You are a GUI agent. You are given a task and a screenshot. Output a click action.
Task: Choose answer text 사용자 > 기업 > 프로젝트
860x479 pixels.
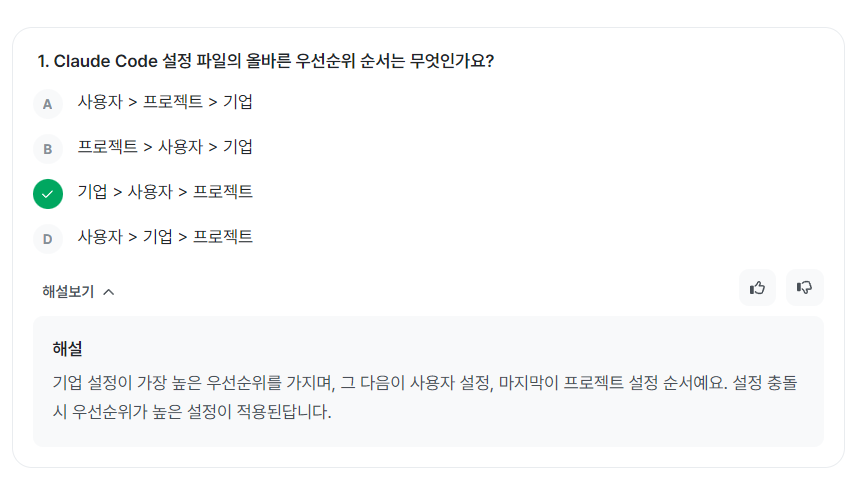165,237
